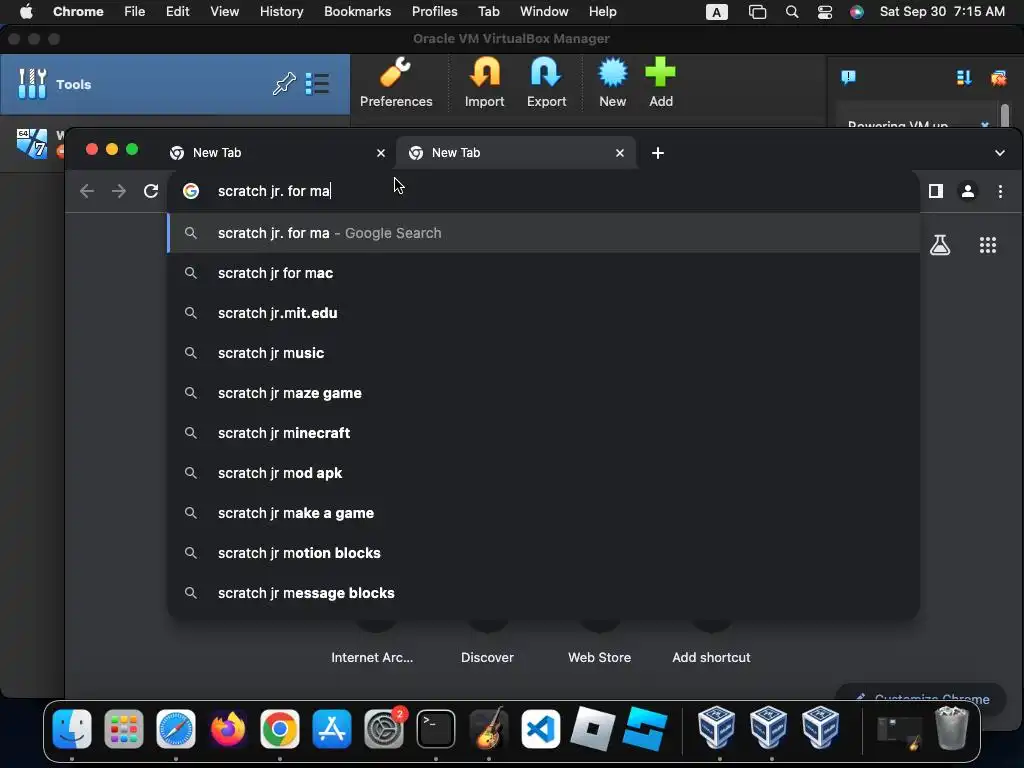This screenshot has width=1024, height=768.
Task: Open the Google apps grid icon
Action: click(x=987, y=245)
